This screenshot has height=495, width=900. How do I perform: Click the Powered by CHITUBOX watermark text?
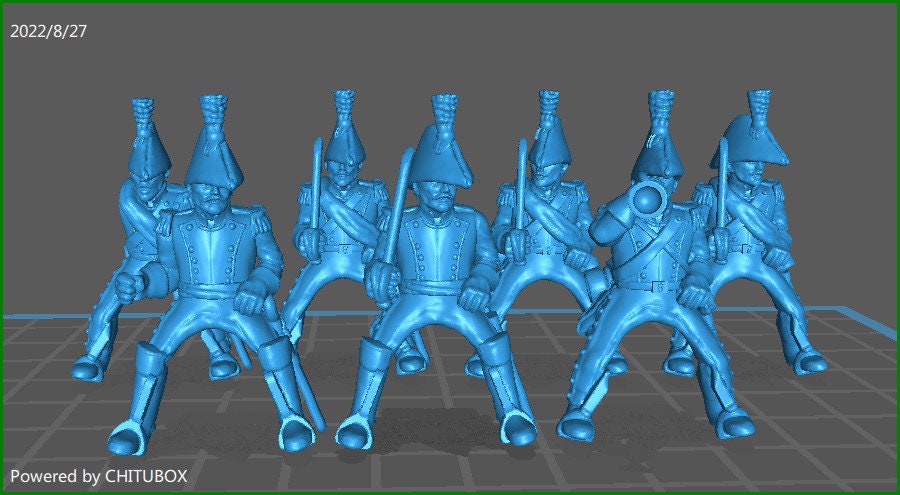[x=98, y=475]
